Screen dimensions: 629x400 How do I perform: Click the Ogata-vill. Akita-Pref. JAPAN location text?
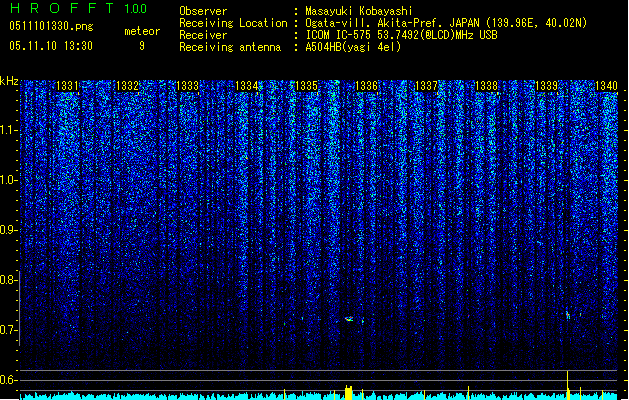pyautogui.click(x=446, y=23)
